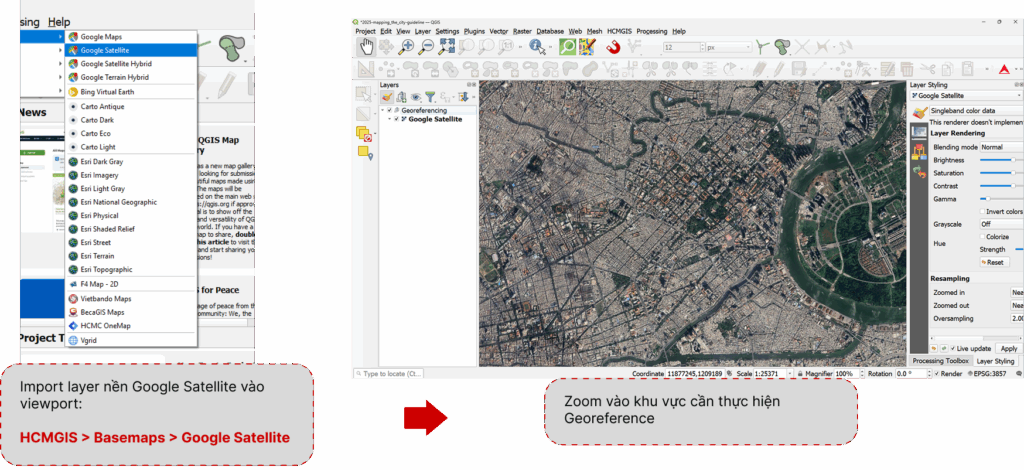Collapse the Georeferencing group tree arrow
The image size is (1024, 470).
[383, 111]
